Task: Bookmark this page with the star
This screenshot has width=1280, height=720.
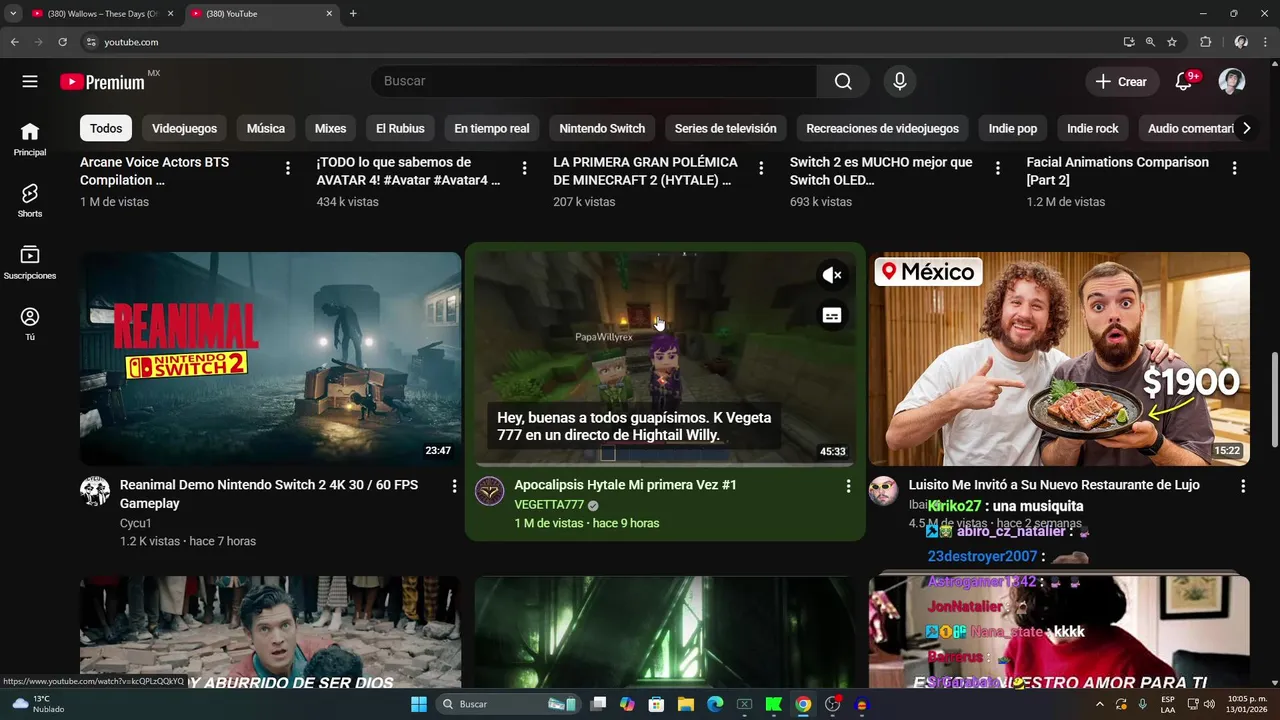Action: pyautogui.click(x=1172, y=42)
